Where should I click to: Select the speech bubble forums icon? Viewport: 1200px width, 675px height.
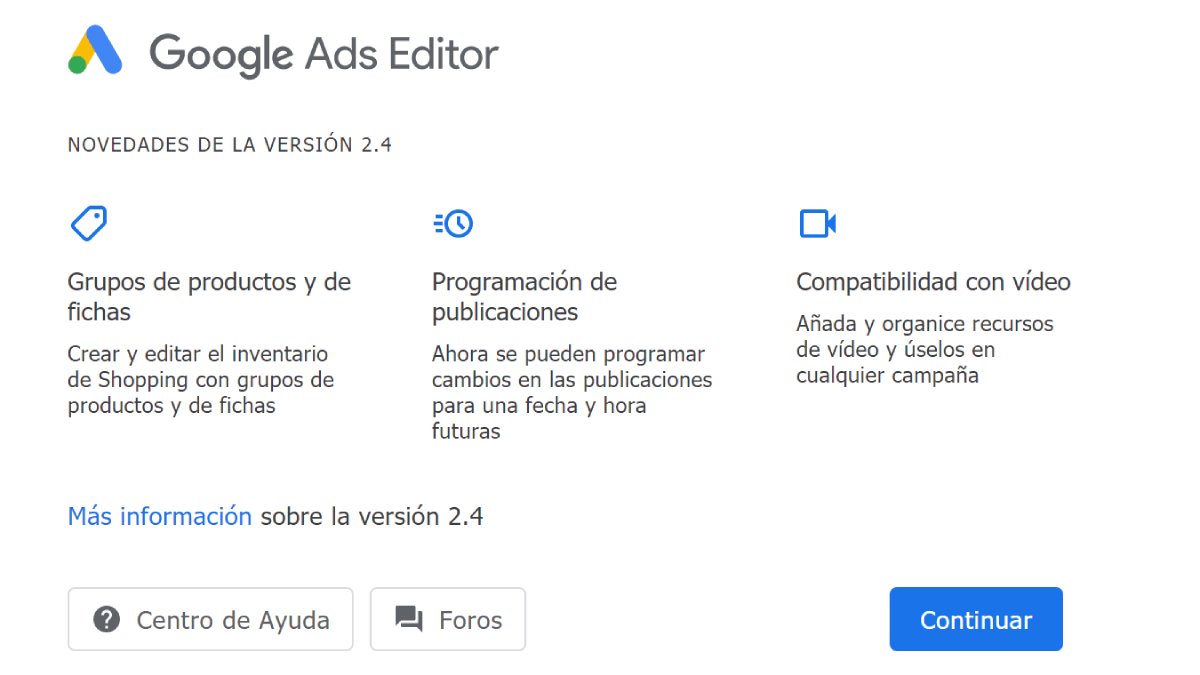[406, 619]
